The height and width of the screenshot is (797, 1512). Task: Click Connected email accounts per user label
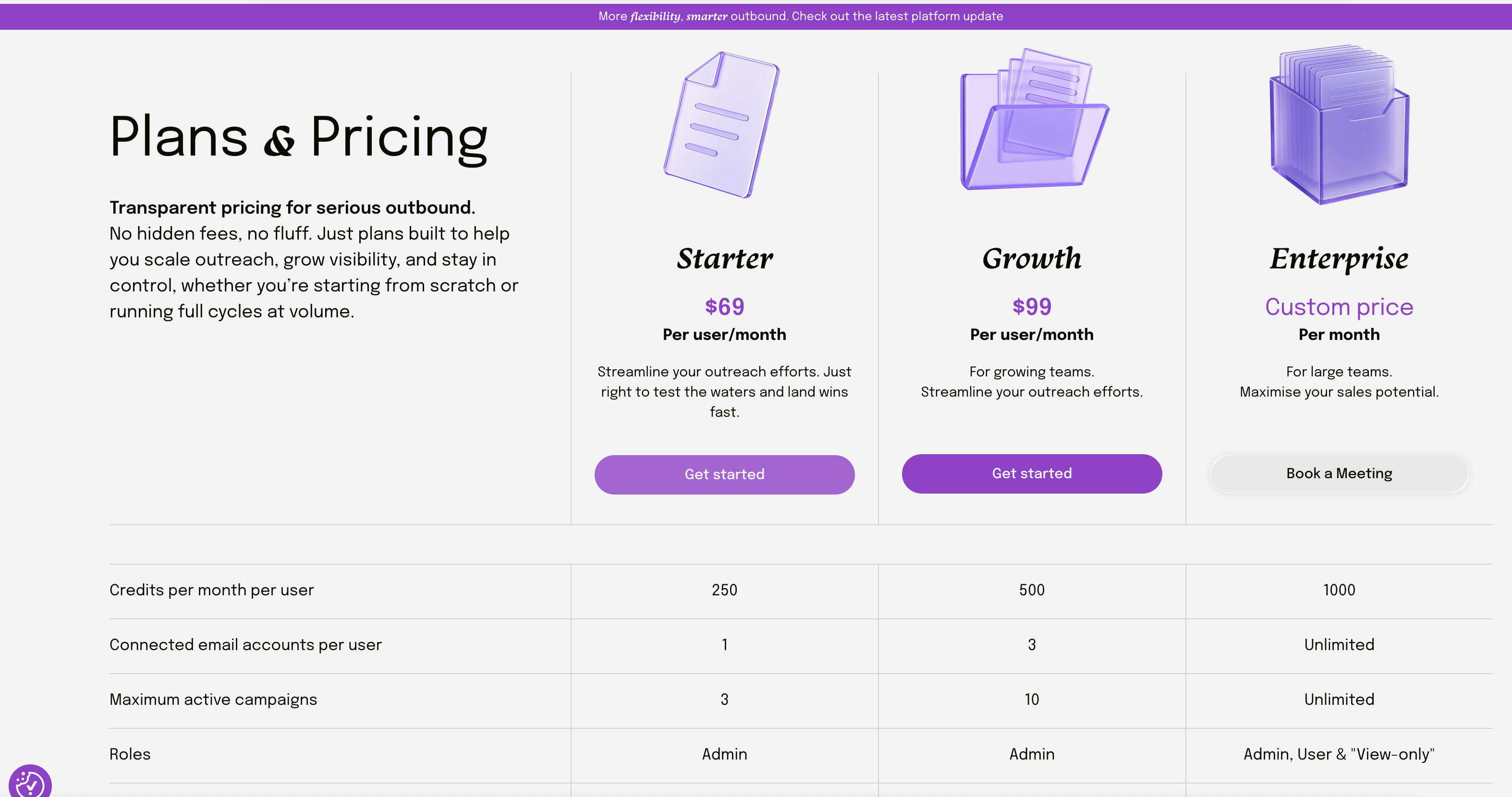(245, 644)
